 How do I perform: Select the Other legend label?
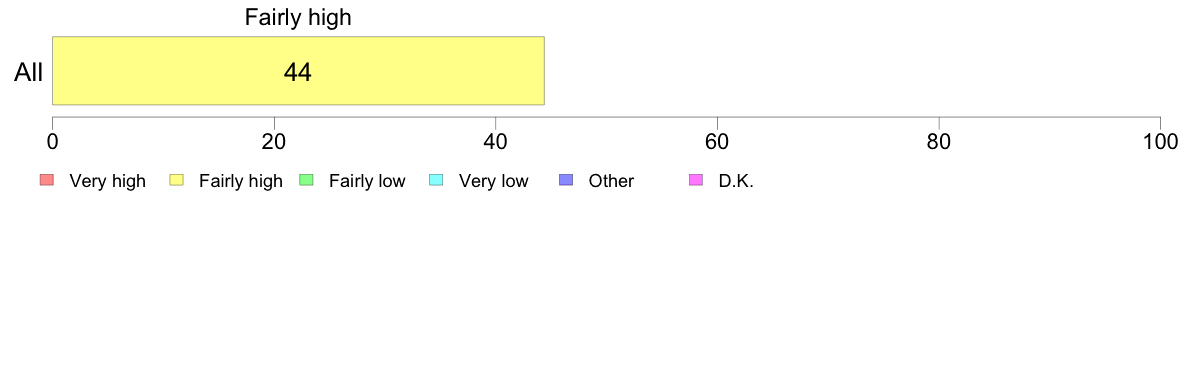click(611, 181)
